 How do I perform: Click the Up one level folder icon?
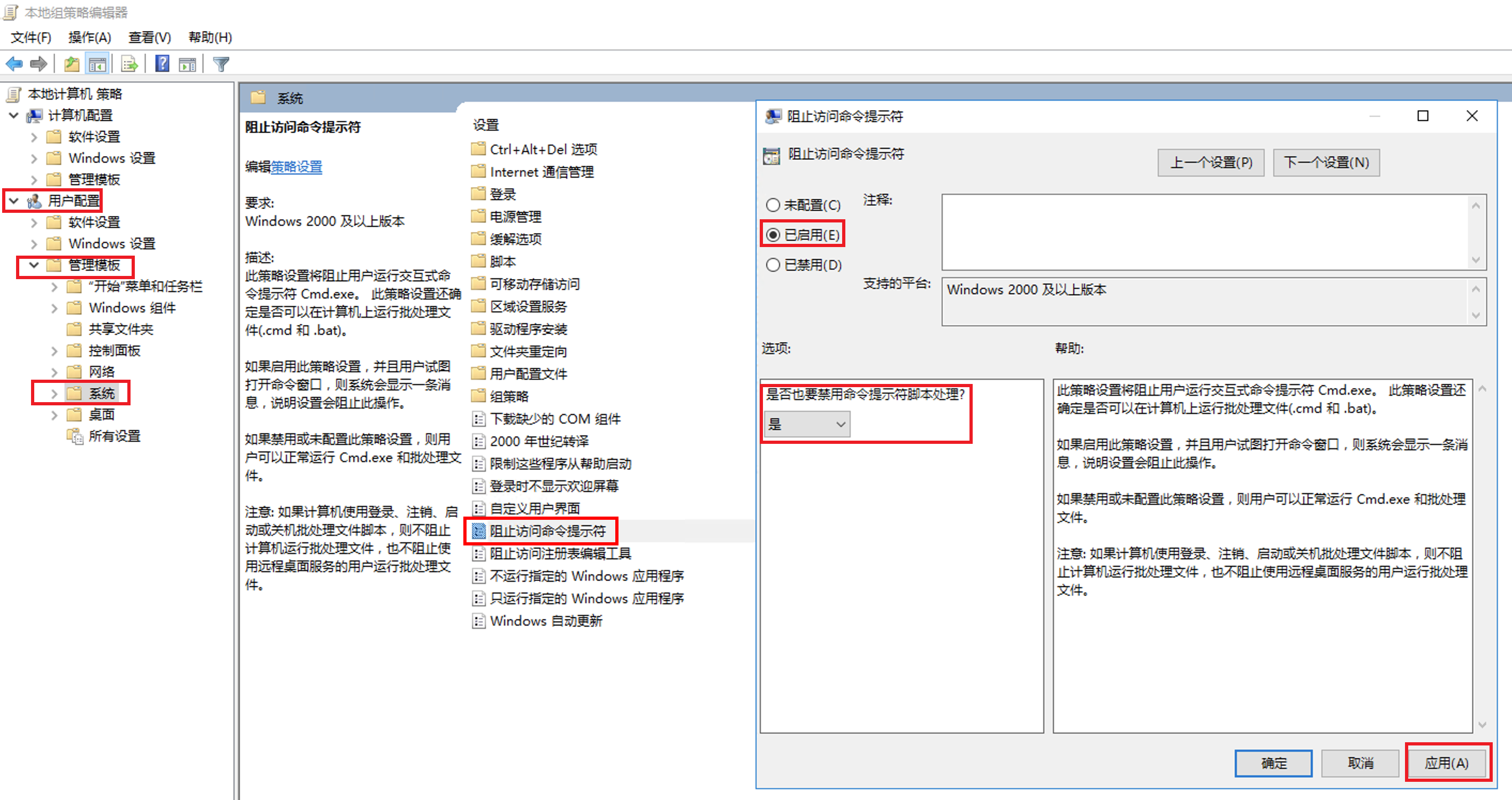click(x=72, y=63)
